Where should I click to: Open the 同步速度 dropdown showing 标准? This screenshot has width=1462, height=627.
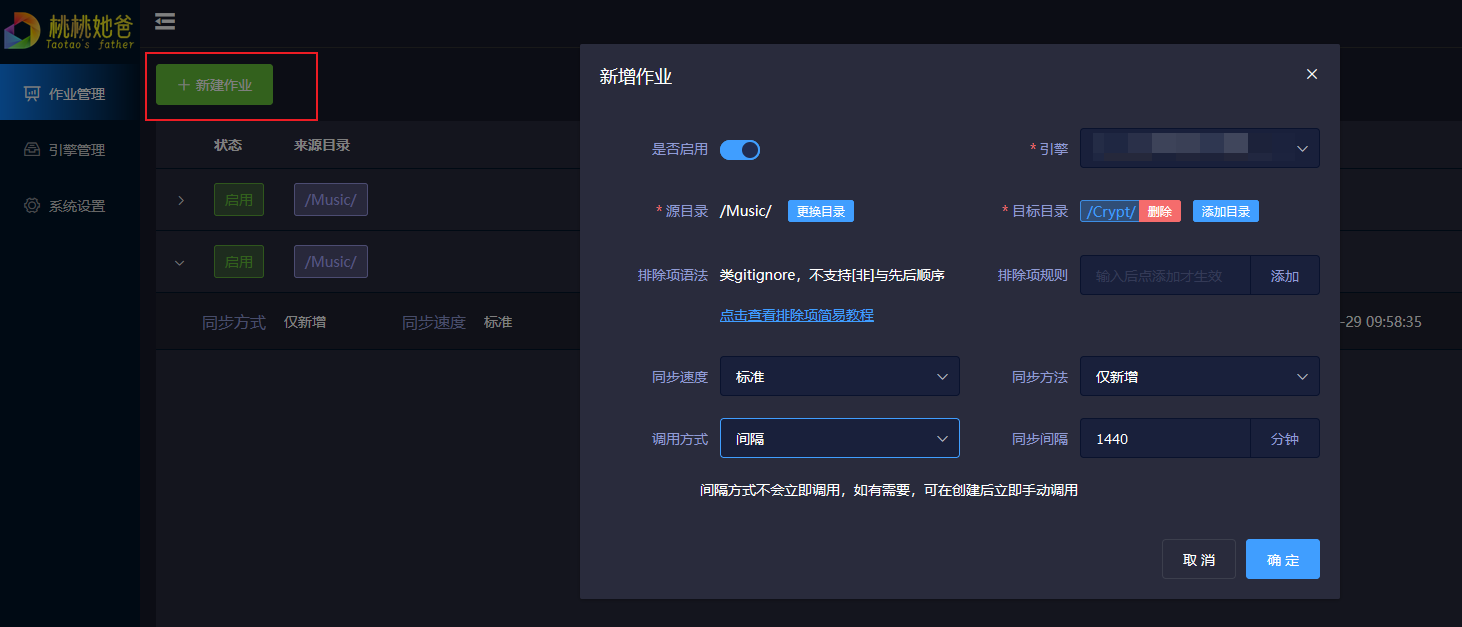point(839,377)
